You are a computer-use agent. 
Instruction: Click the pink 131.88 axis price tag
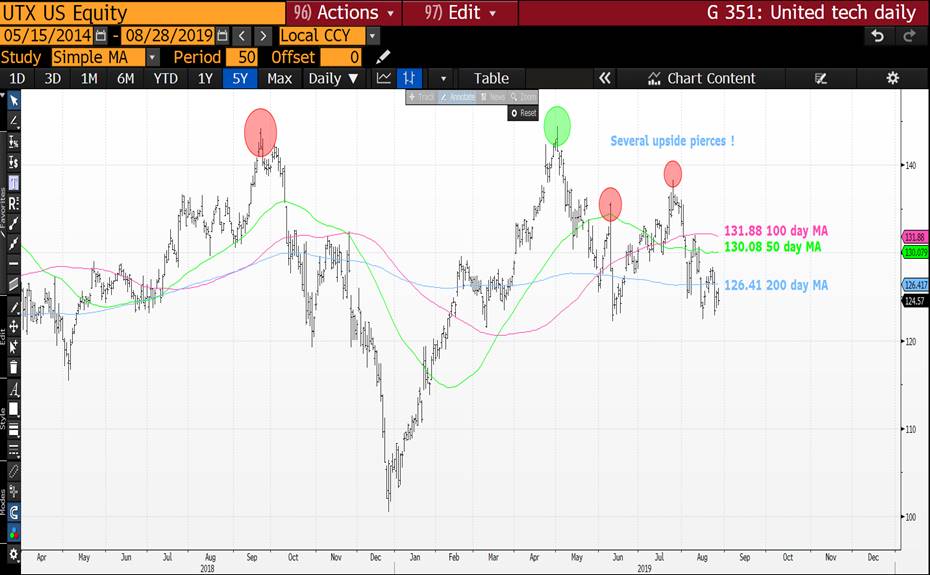[915, 237]
